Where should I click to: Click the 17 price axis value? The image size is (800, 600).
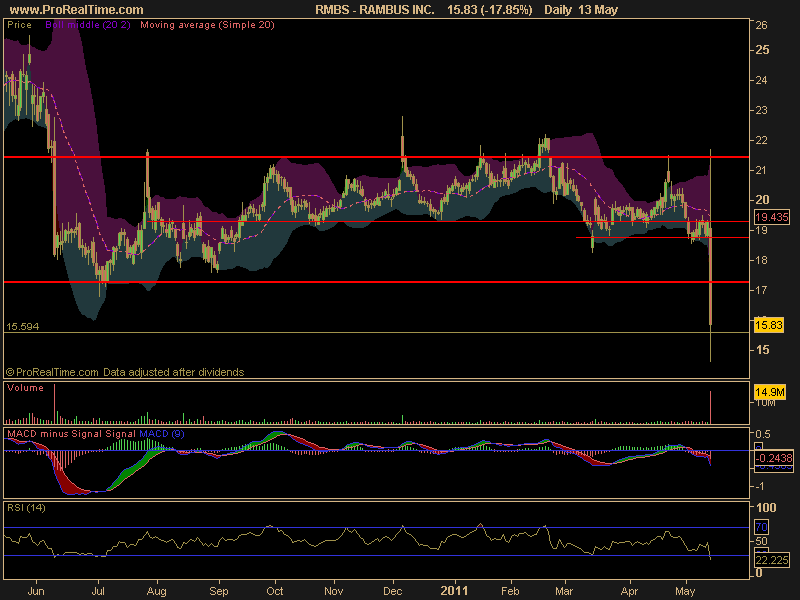click(x=761, y=290)
